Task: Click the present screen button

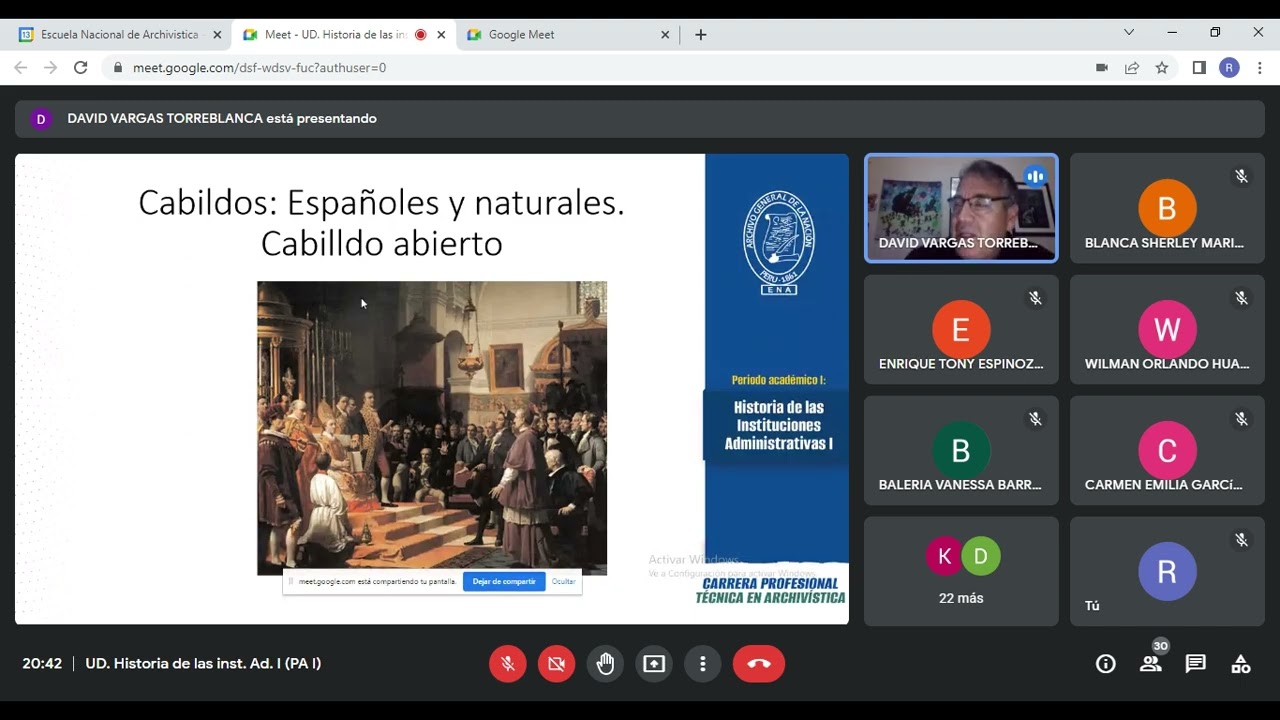Action: tap(654, 664)
